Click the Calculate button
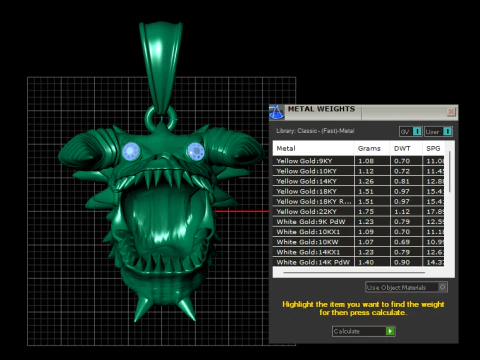 363,331
